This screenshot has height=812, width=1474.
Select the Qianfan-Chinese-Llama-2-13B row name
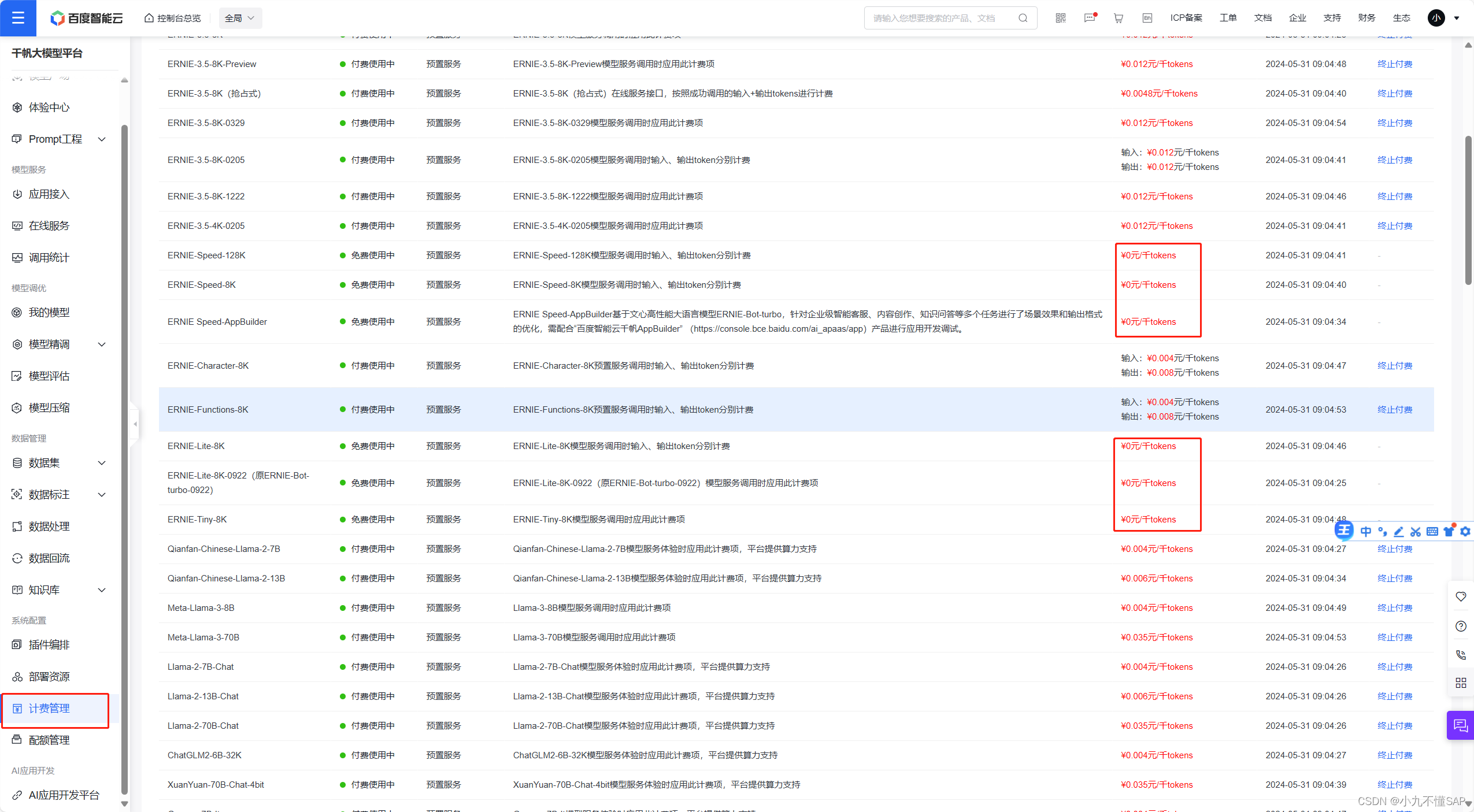pyautogui.click(x=226, y=579)
